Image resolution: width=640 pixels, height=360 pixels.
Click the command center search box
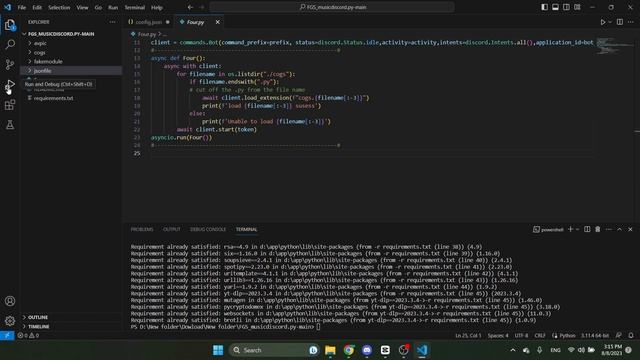332,7
